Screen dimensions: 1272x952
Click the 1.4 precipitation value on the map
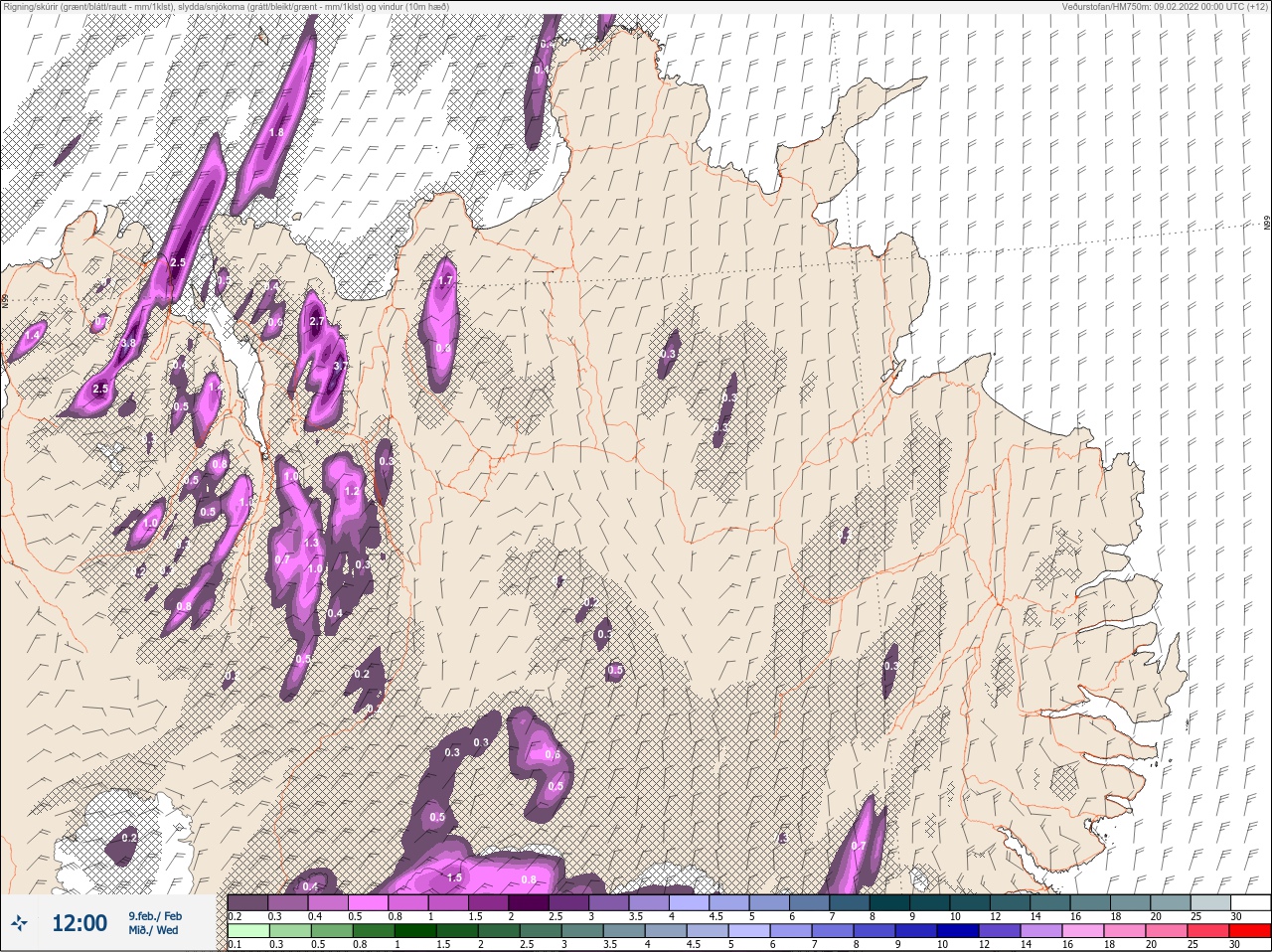pos(31,337)
